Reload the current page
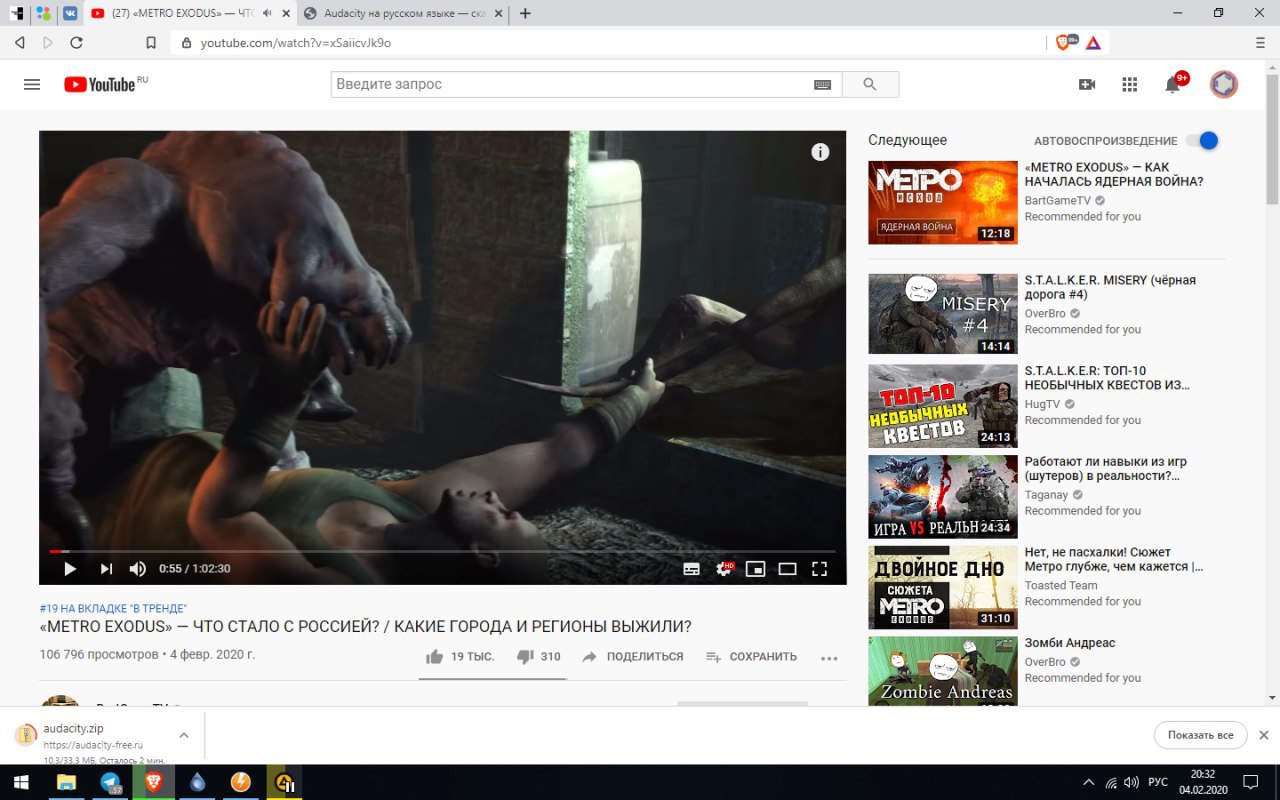This screenshot has height=800, width=1280. coord(76,43)
